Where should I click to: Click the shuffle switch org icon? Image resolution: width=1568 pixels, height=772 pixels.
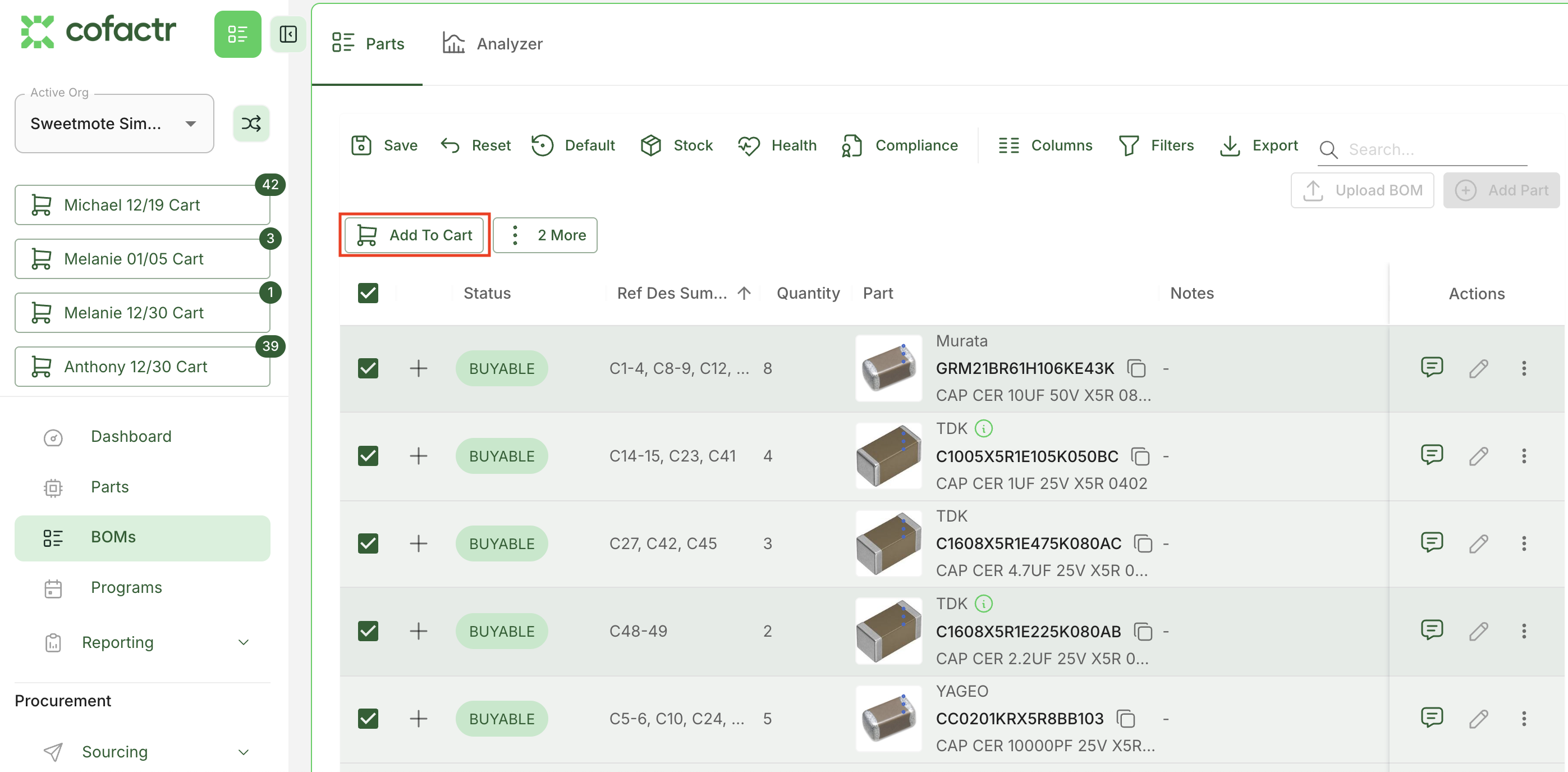[251, 124]
